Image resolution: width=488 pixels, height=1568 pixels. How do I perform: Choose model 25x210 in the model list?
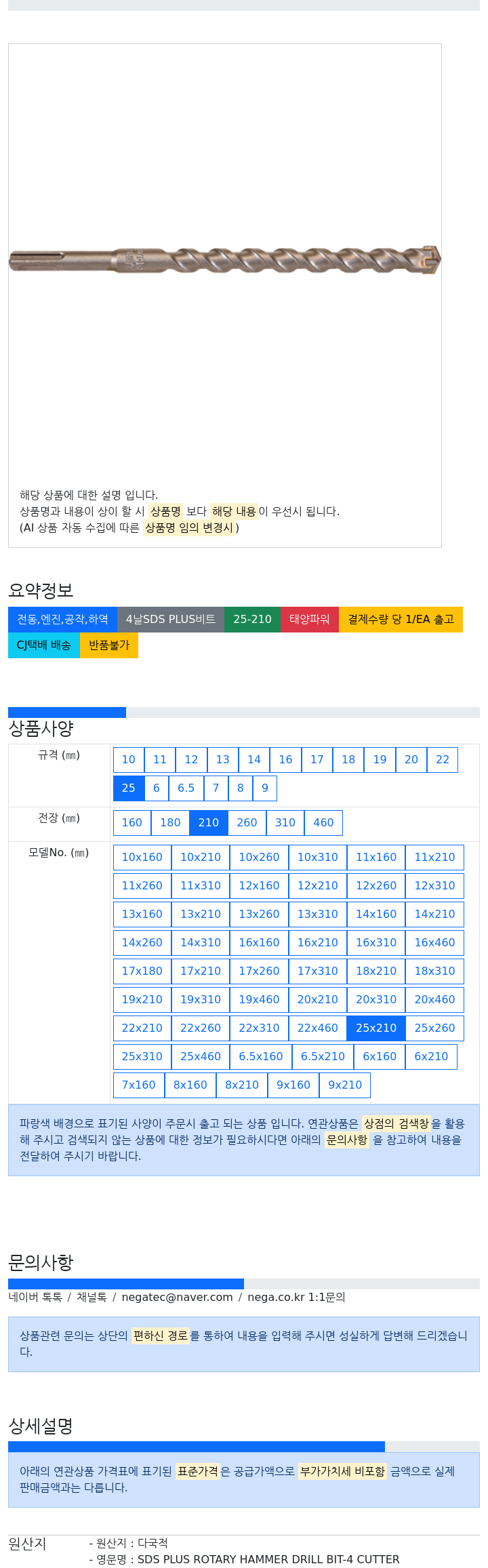[376, 1028]
